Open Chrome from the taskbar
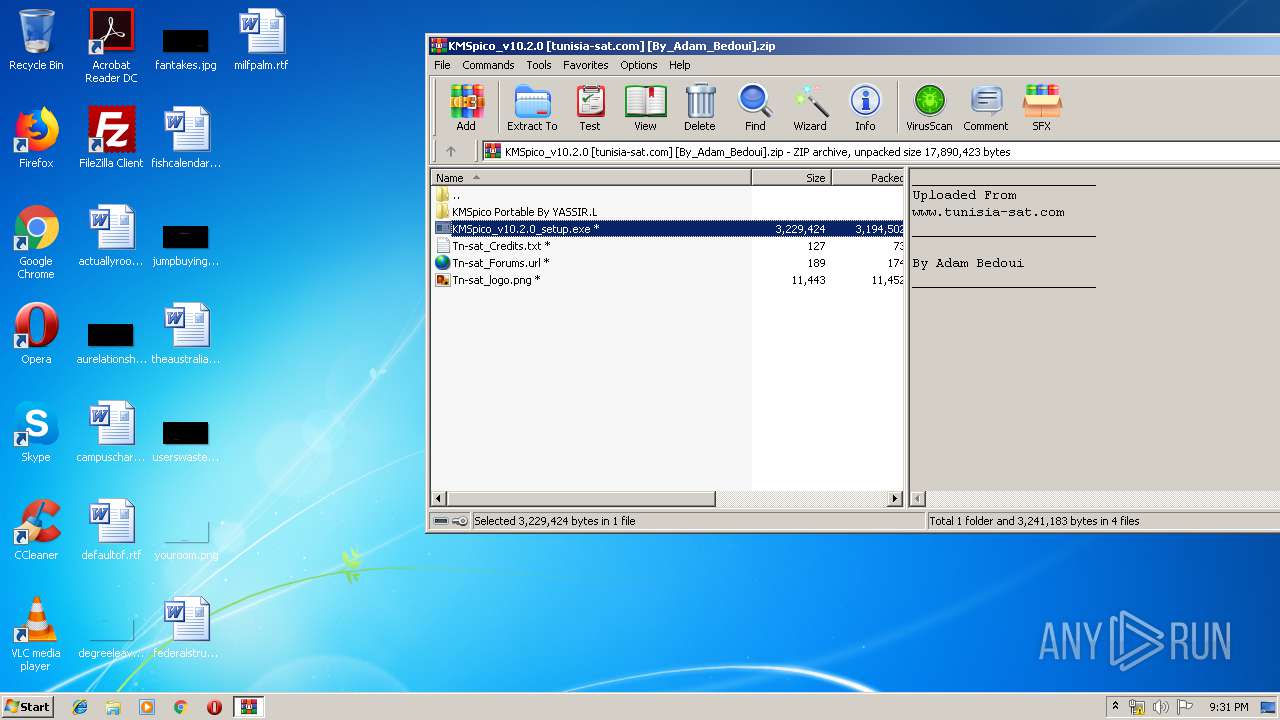The height and width of the screenshot is (720, 1280). pos(181,707)
